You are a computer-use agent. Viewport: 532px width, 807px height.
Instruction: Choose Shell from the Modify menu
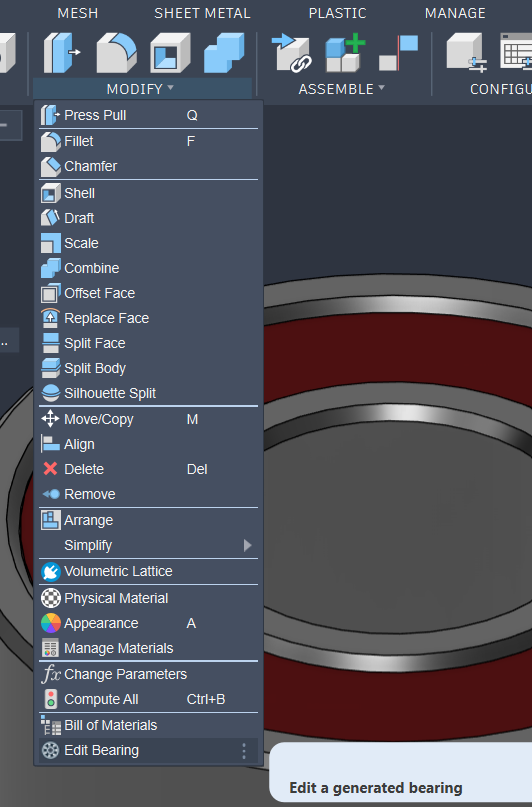(148, 193)
